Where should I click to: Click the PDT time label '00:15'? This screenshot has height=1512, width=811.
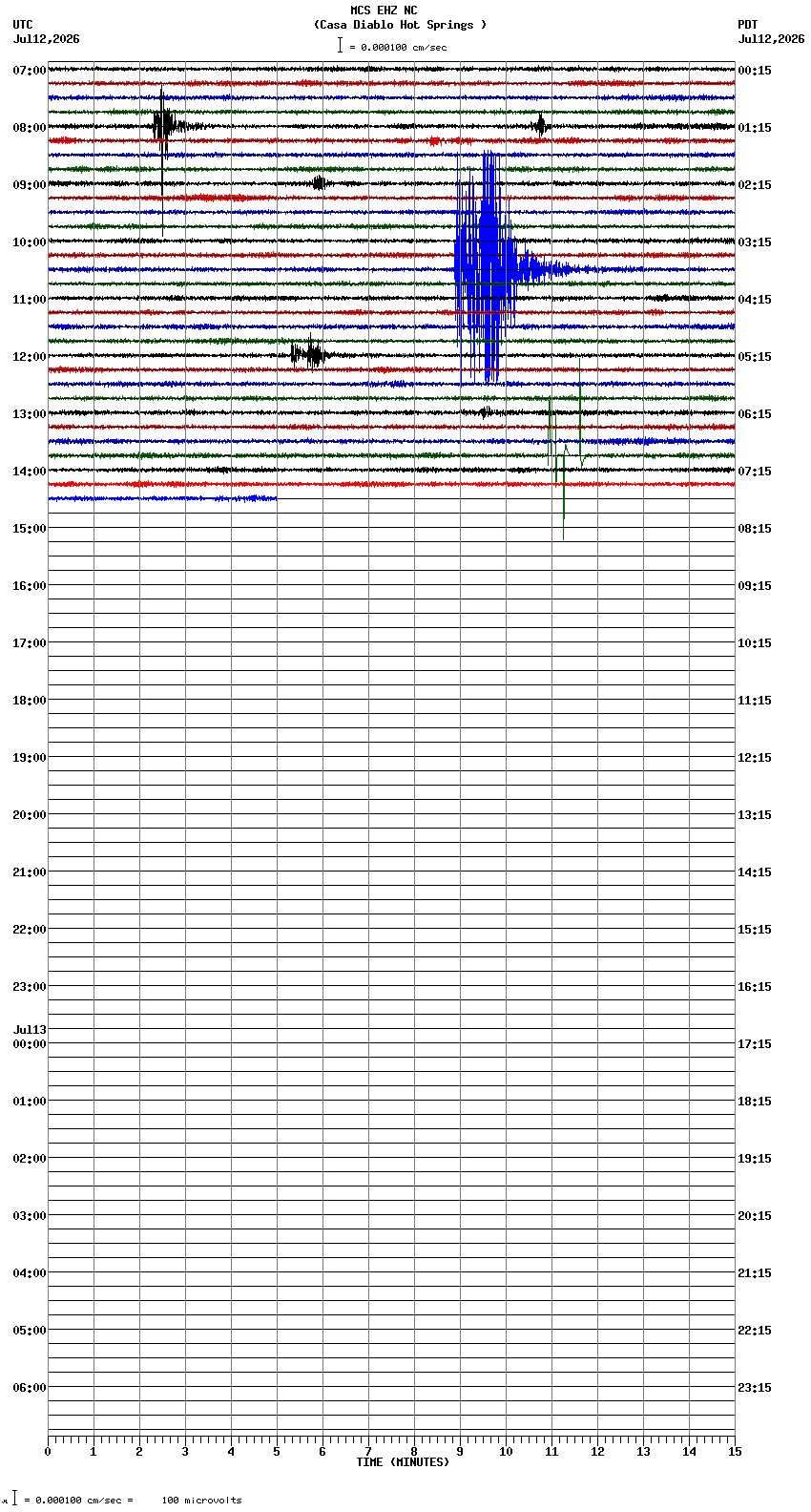(x=755, y=71)
